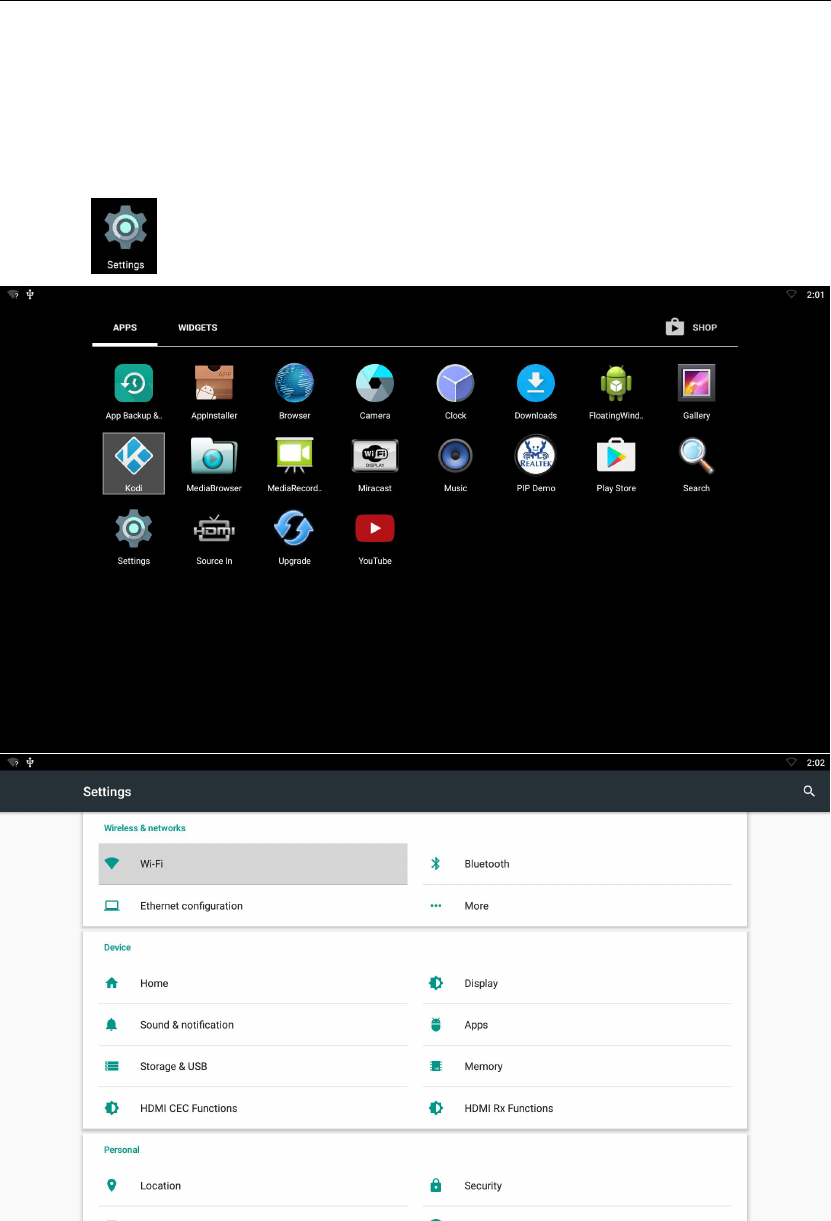Open the Play Store app
The height and width of the screenshot is (1221, 831).
[x=616, y=464]
